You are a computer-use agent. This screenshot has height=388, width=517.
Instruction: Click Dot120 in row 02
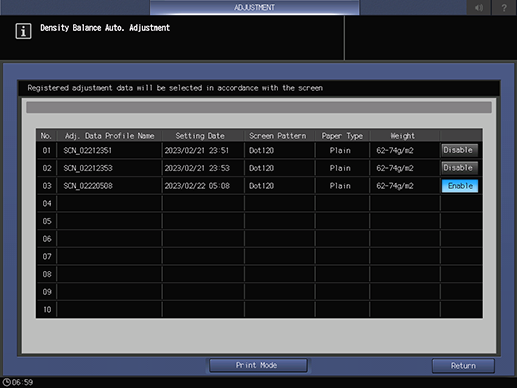pos(261,168)
